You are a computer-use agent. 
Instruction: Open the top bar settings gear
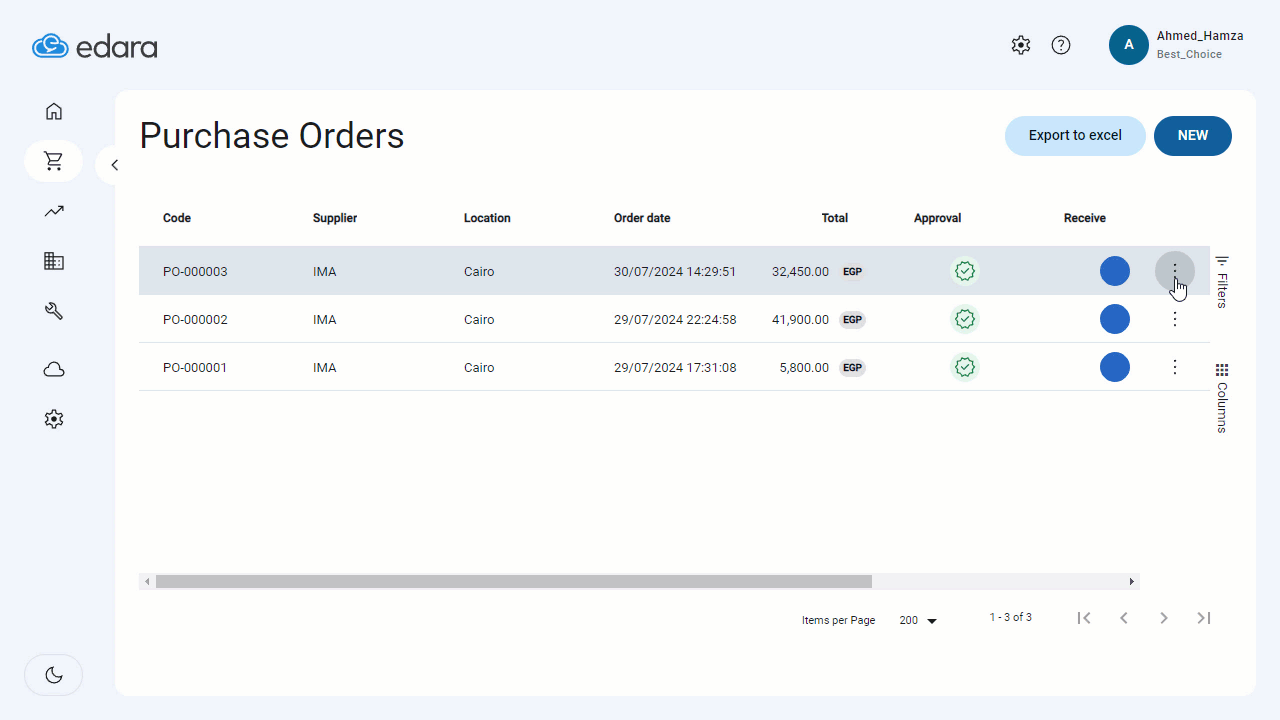(x=1021, y=45)
